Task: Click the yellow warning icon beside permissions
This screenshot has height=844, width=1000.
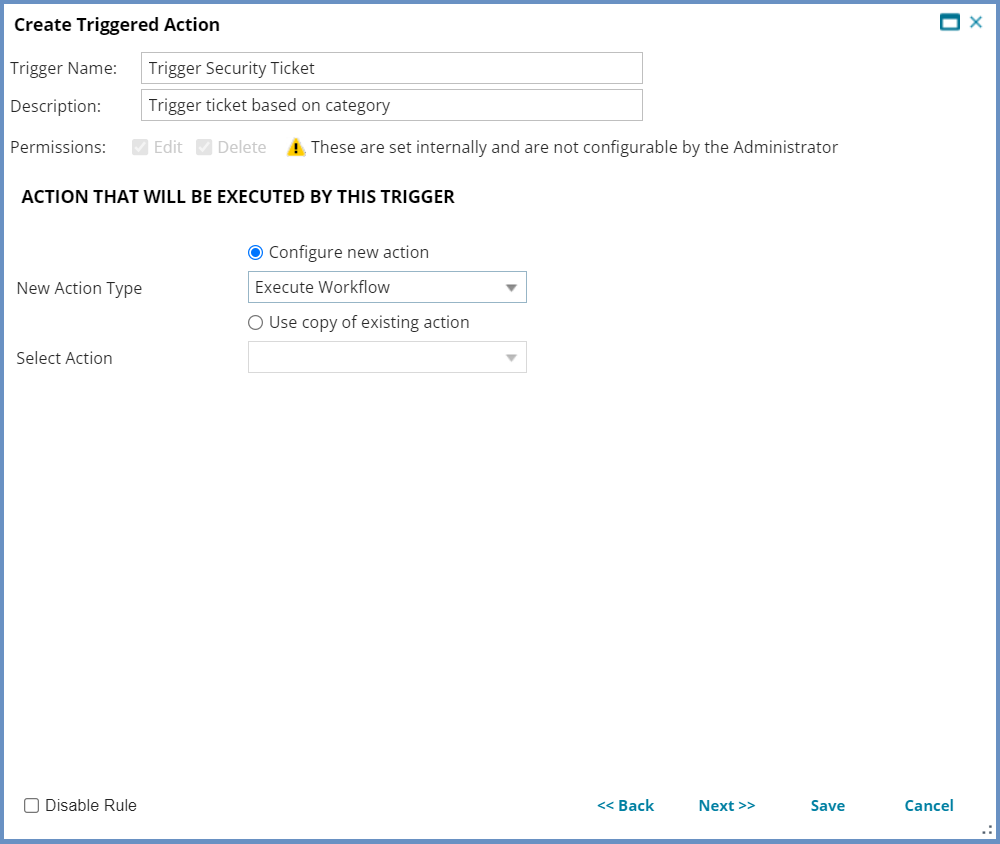Action: (x=296, y=147)
